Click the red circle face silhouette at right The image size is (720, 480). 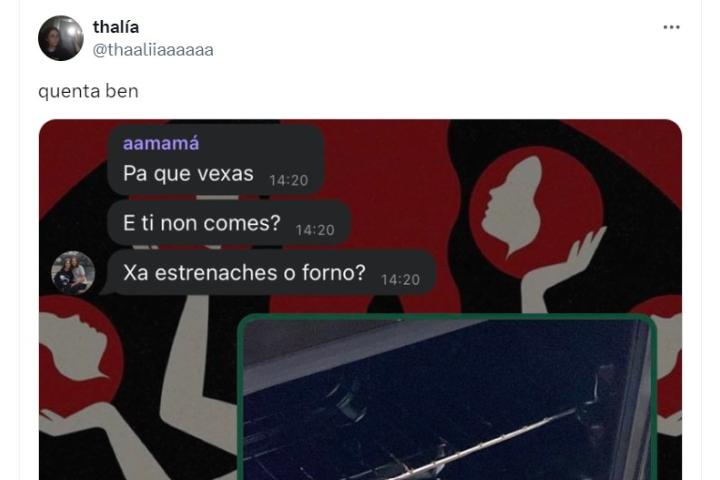pos(536,211)
